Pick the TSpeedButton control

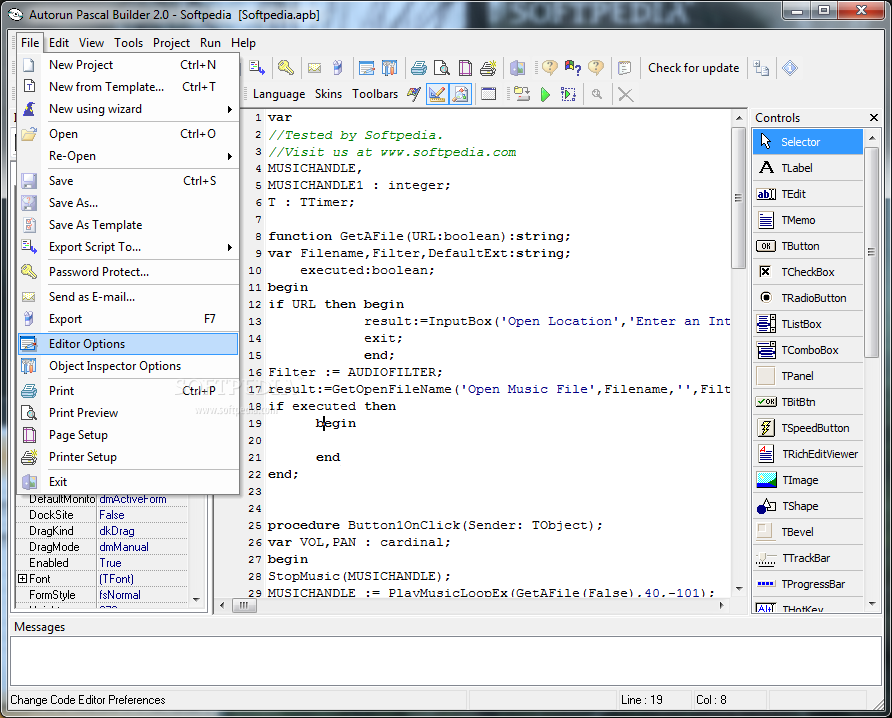(x=808, y=428)
